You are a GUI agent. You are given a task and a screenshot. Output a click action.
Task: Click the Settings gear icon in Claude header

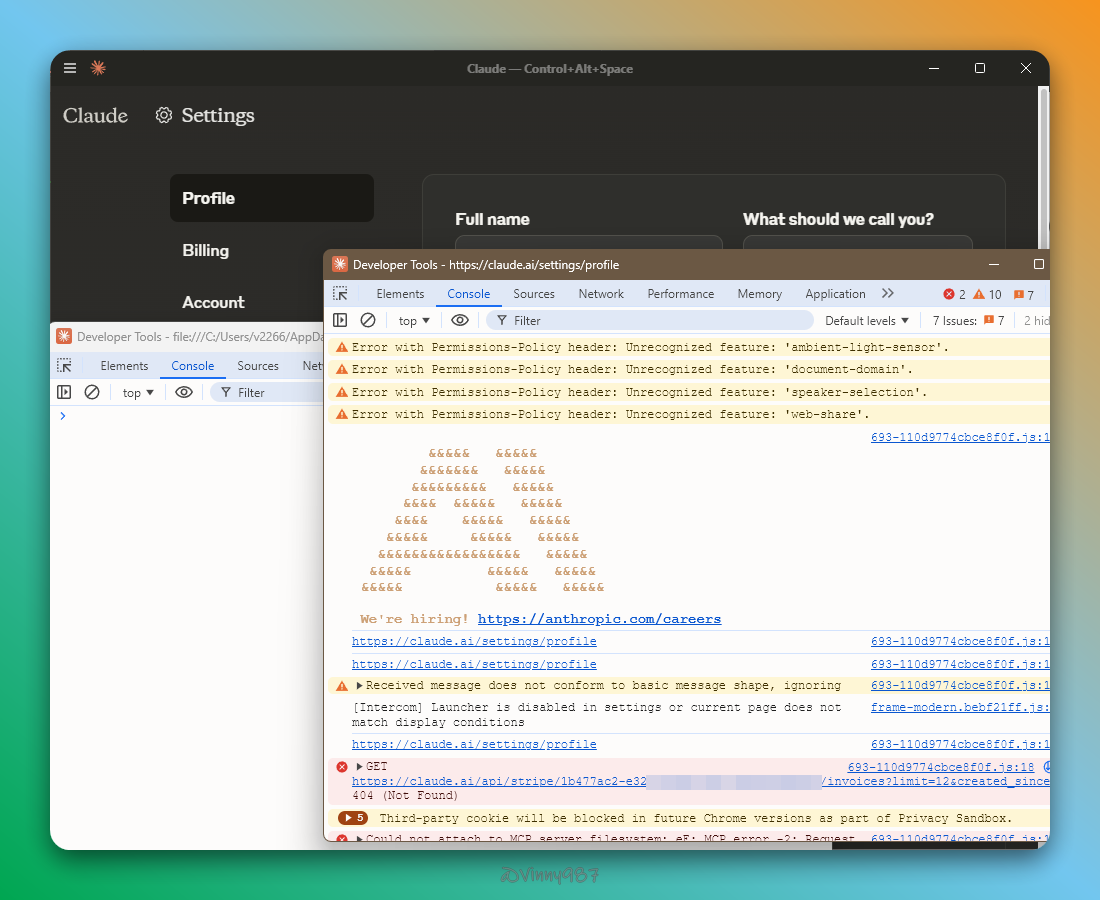pyautogui.click(x=164, y=116)
